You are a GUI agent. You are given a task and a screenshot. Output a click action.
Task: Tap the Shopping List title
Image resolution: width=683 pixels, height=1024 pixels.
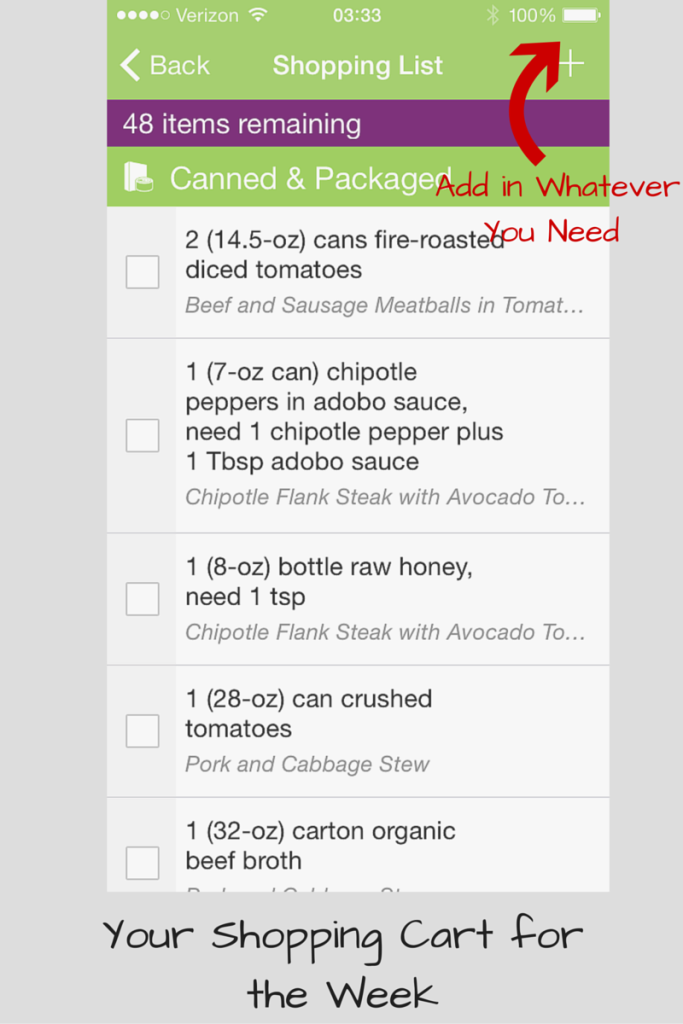pos(357,66)
